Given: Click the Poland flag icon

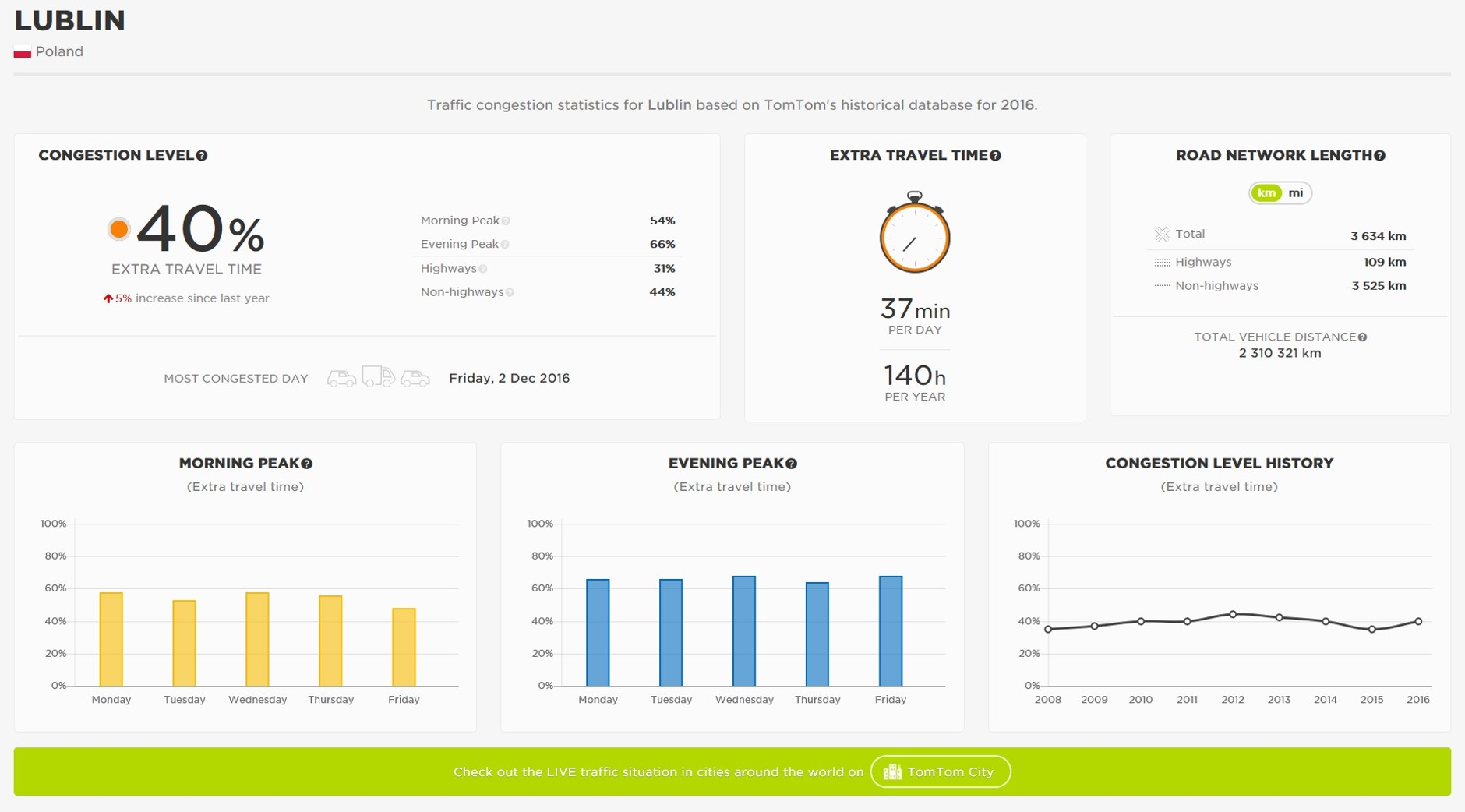Looking at the screenshot, I should [x=22, y=52].
